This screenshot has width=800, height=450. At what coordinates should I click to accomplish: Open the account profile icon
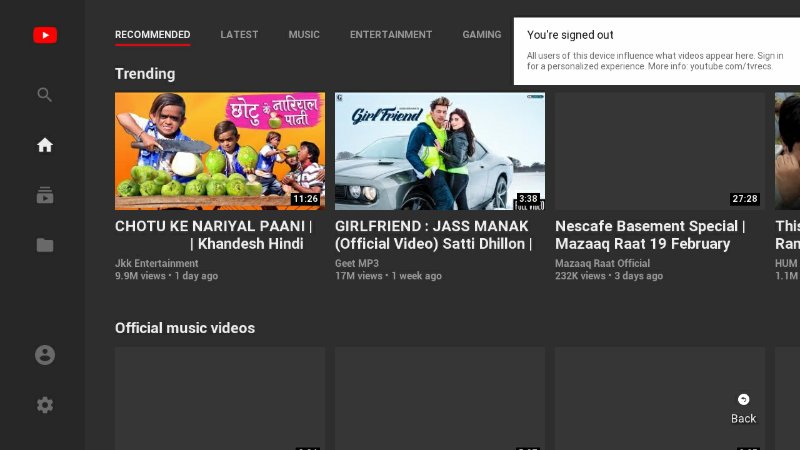(x=45, y=355)
